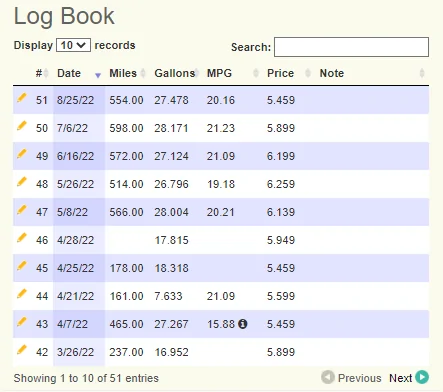Viewport: 443px width, 392px height.
Task: Click gallons value 27.478
Action: (x=171, y=100)
